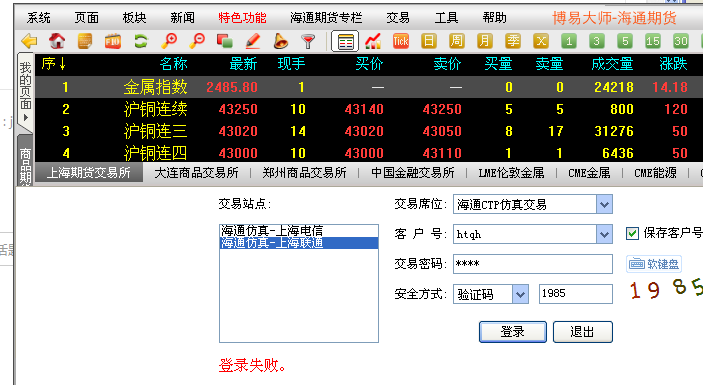Toggle the 保存客户号 checkbox
The width and height of the screenshot is (703, 385).
click(632, 233)
